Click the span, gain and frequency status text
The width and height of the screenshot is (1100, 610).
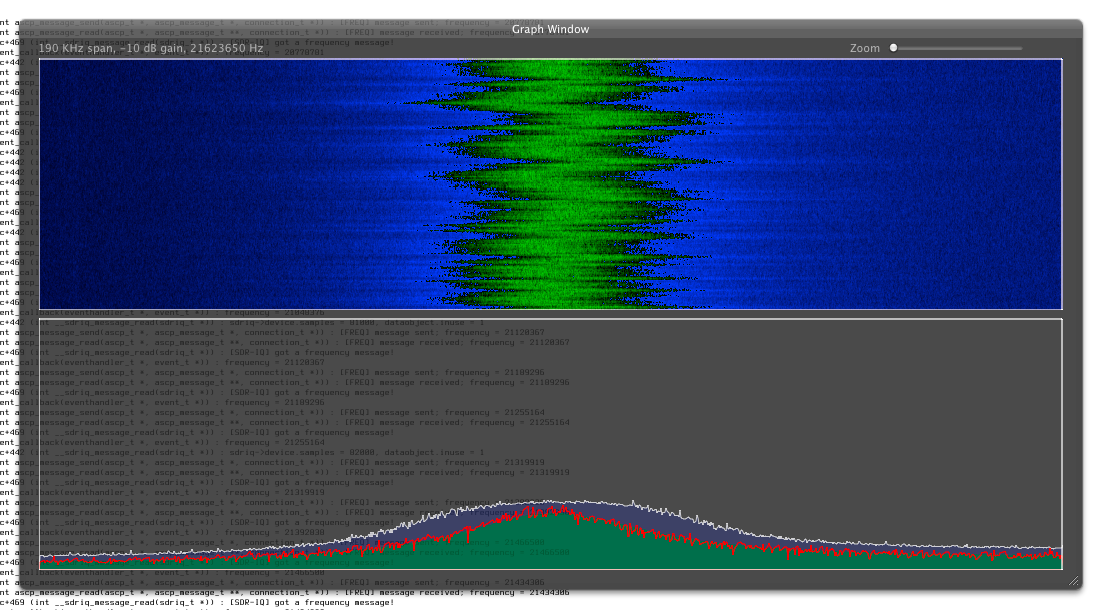click(151, 48)
